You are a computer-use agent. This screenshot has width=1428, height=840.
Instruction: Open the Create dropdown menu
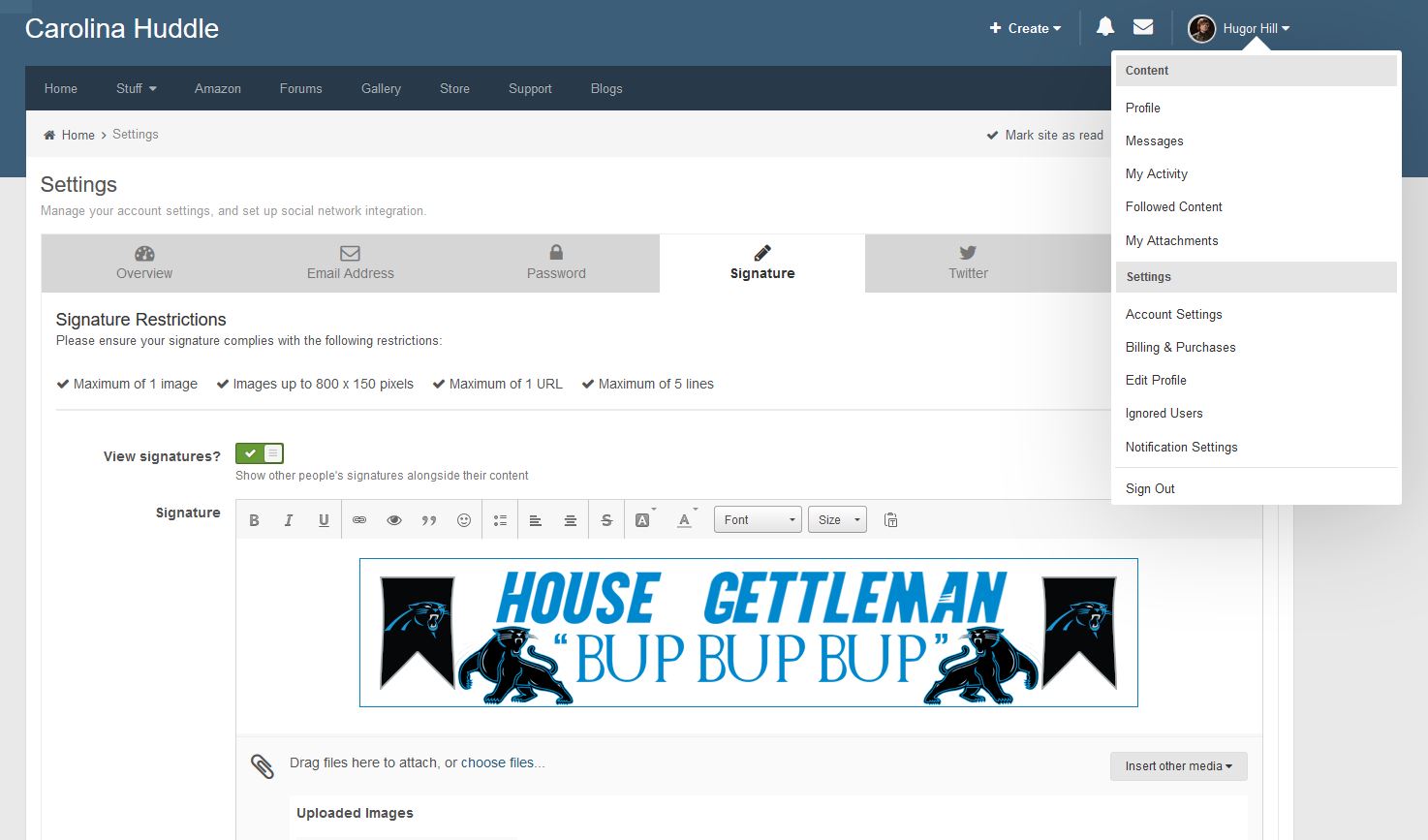1025,28
